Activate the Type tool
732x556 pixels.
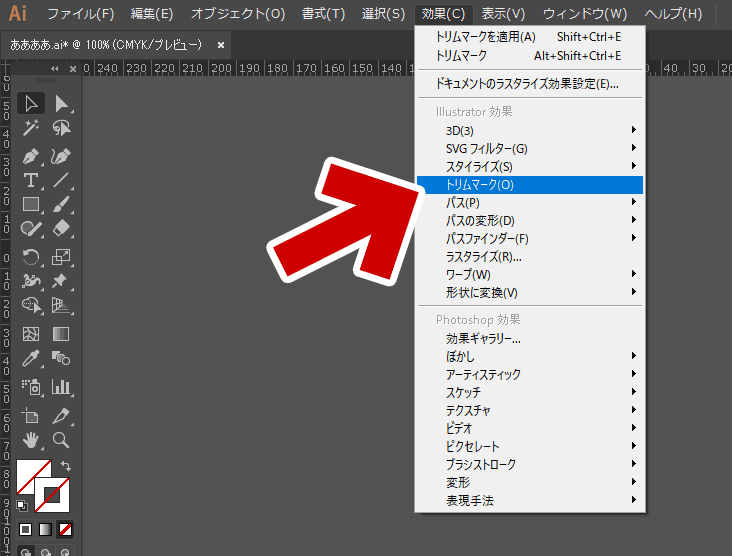coord(31,180)
